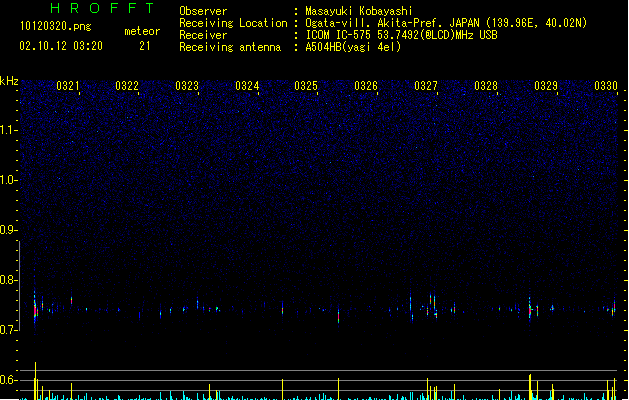The width and height of the screenshot is (629, 400).
Task: Click the HROFFT title text
Action: tap(102, 8)
